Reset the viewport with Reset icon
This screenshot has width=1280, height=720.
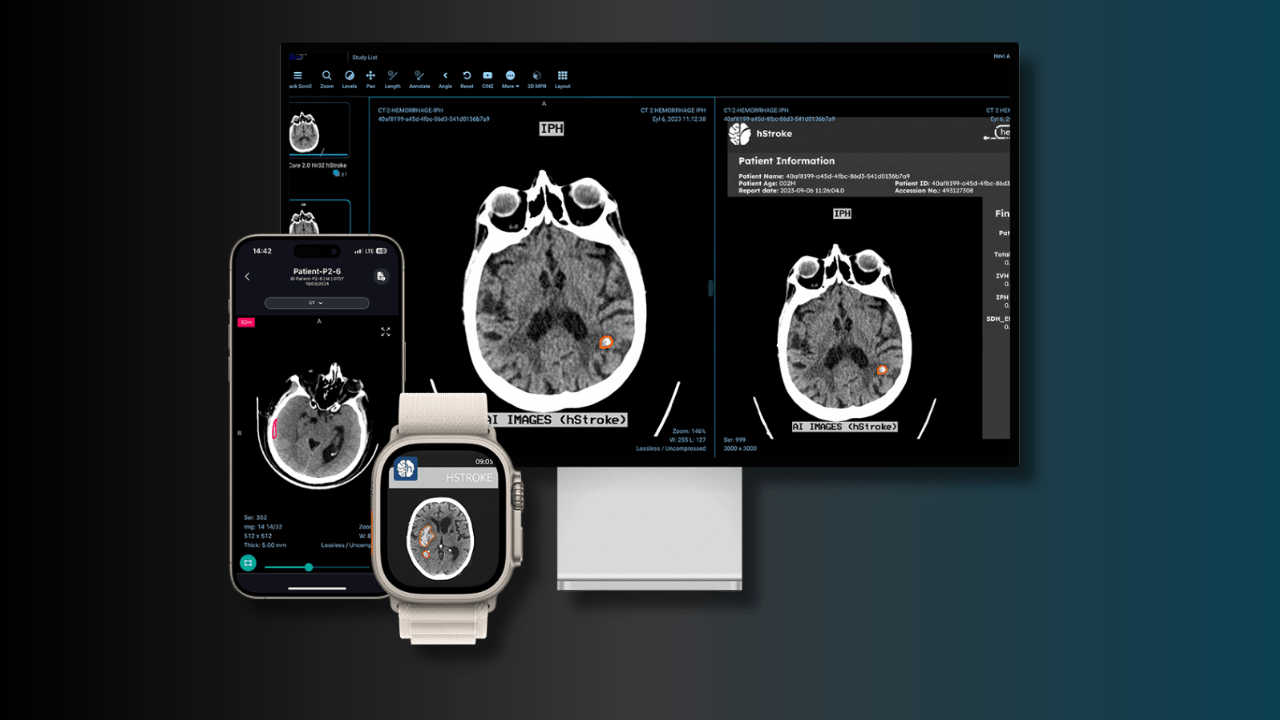tap(466, 76)
